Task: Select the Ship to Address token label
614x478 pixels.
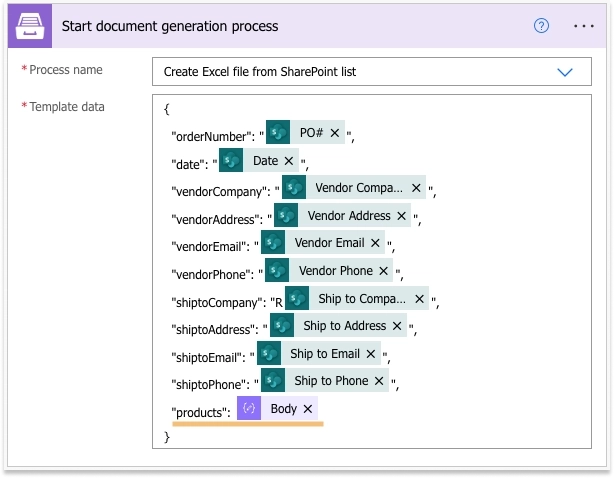Action: click(x=345, y=326)
